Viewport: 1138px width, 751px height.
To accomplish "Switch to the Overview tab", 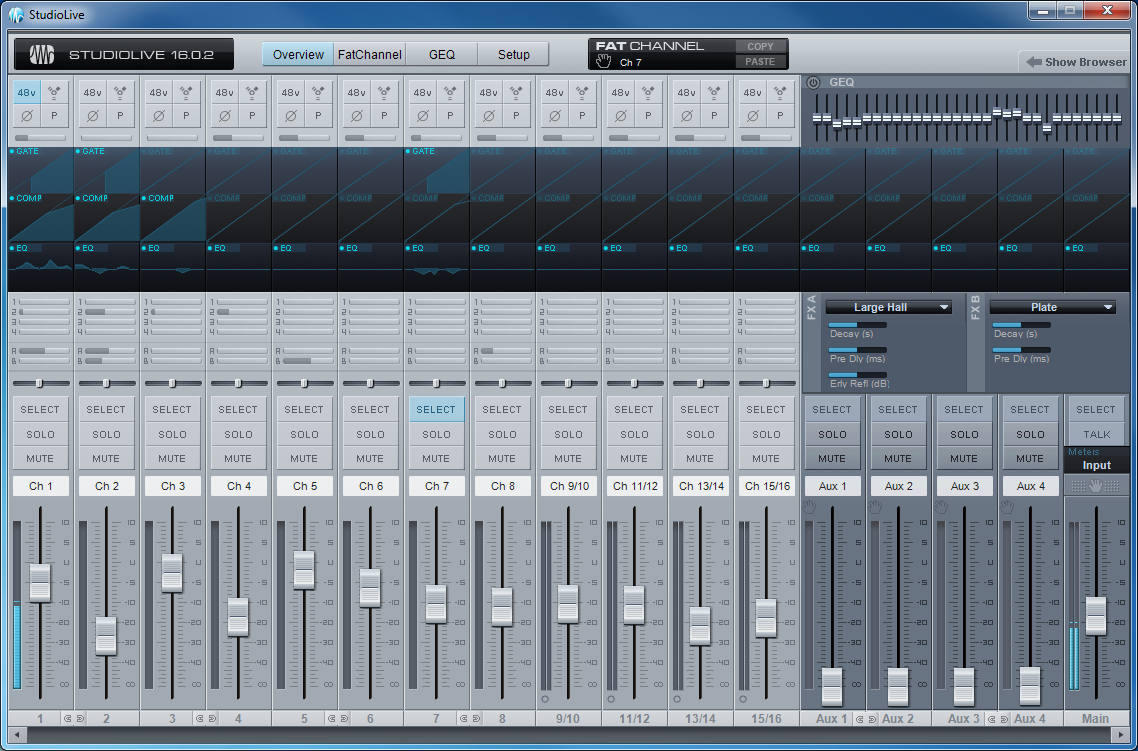I will (x=298, y=54).
